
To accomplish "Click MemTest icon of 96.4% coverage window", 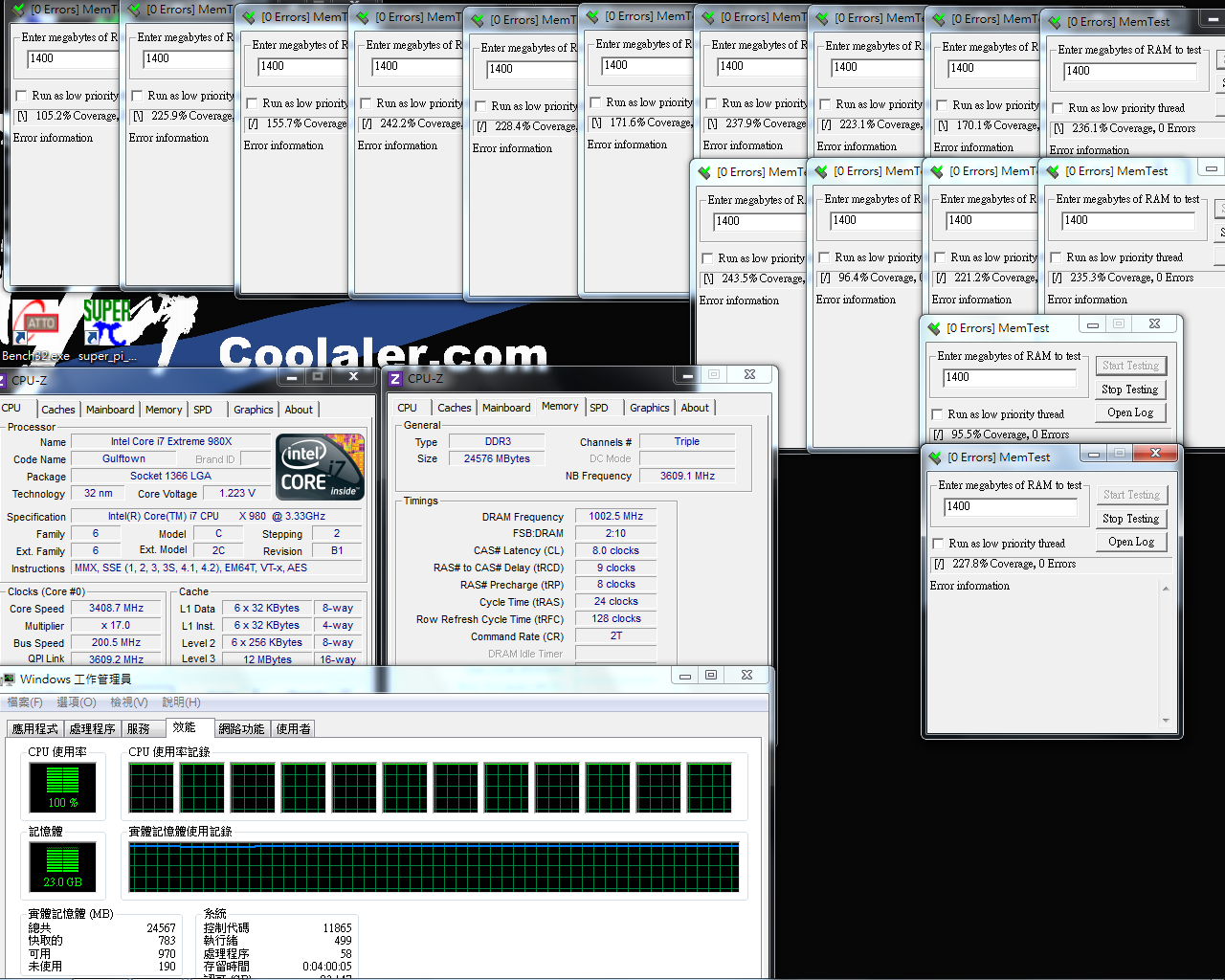I will [x=821, y=171].
